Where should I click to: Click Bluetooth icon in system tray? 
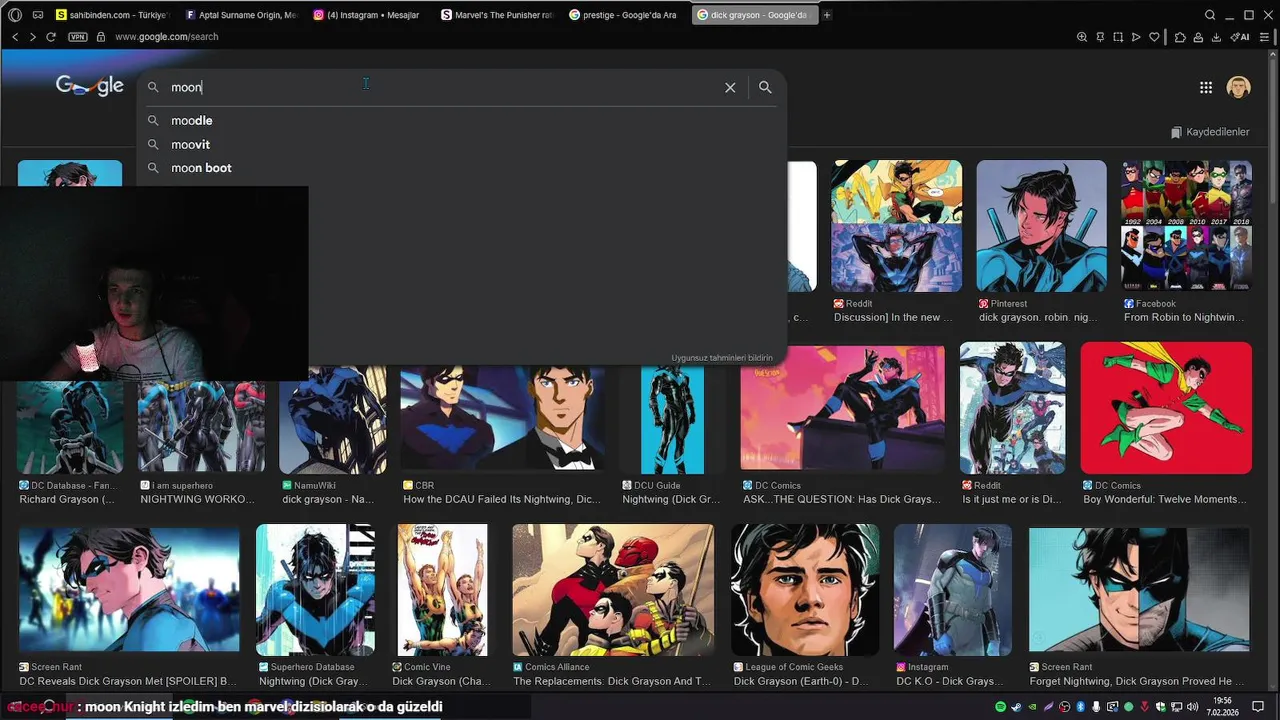1081,707
